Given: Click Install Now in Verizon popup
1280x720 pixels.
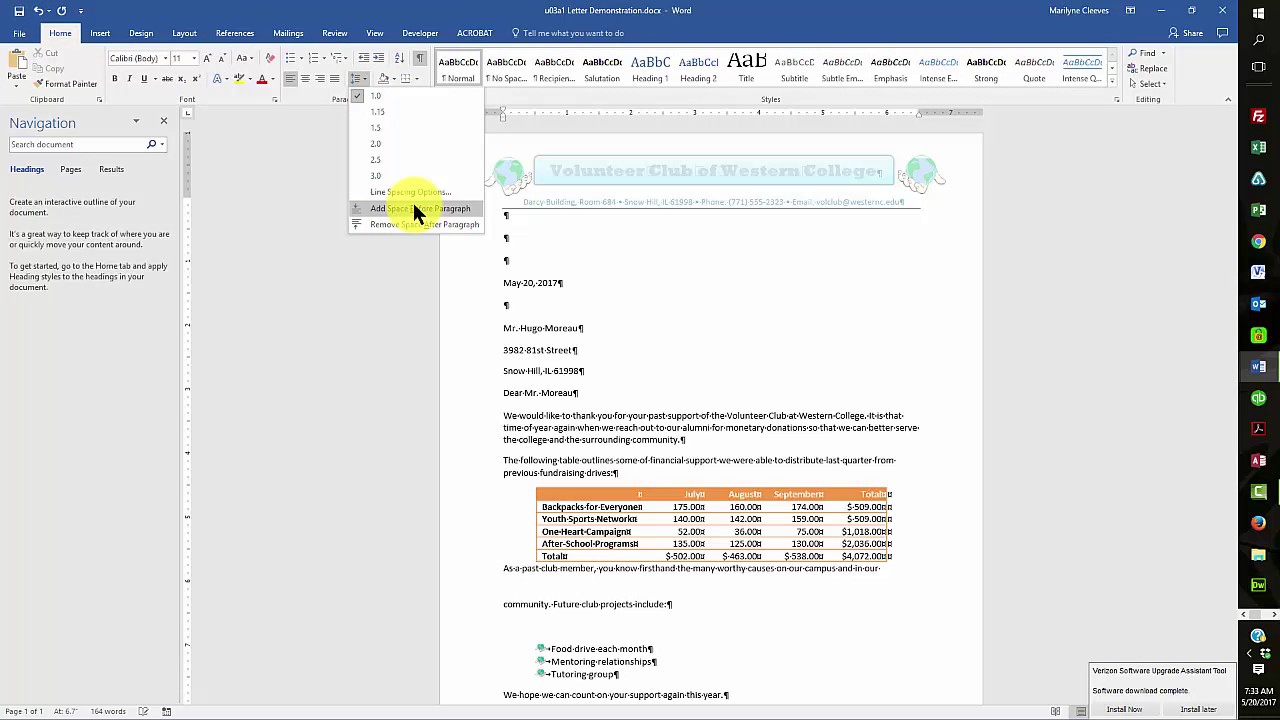Looking at the screenshot, I should tap(1124, 709).
